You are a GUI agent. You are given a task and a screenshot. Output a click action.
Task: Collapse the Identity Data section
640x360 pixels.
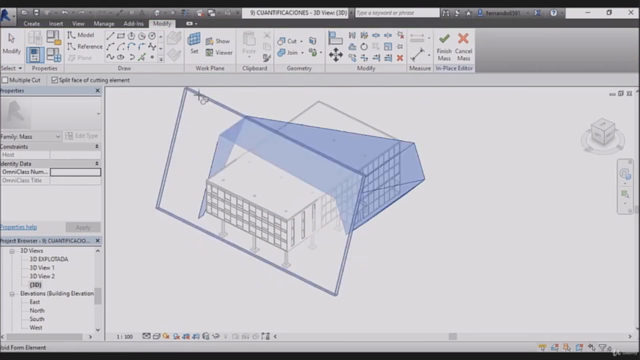click(x=97, y=164)
